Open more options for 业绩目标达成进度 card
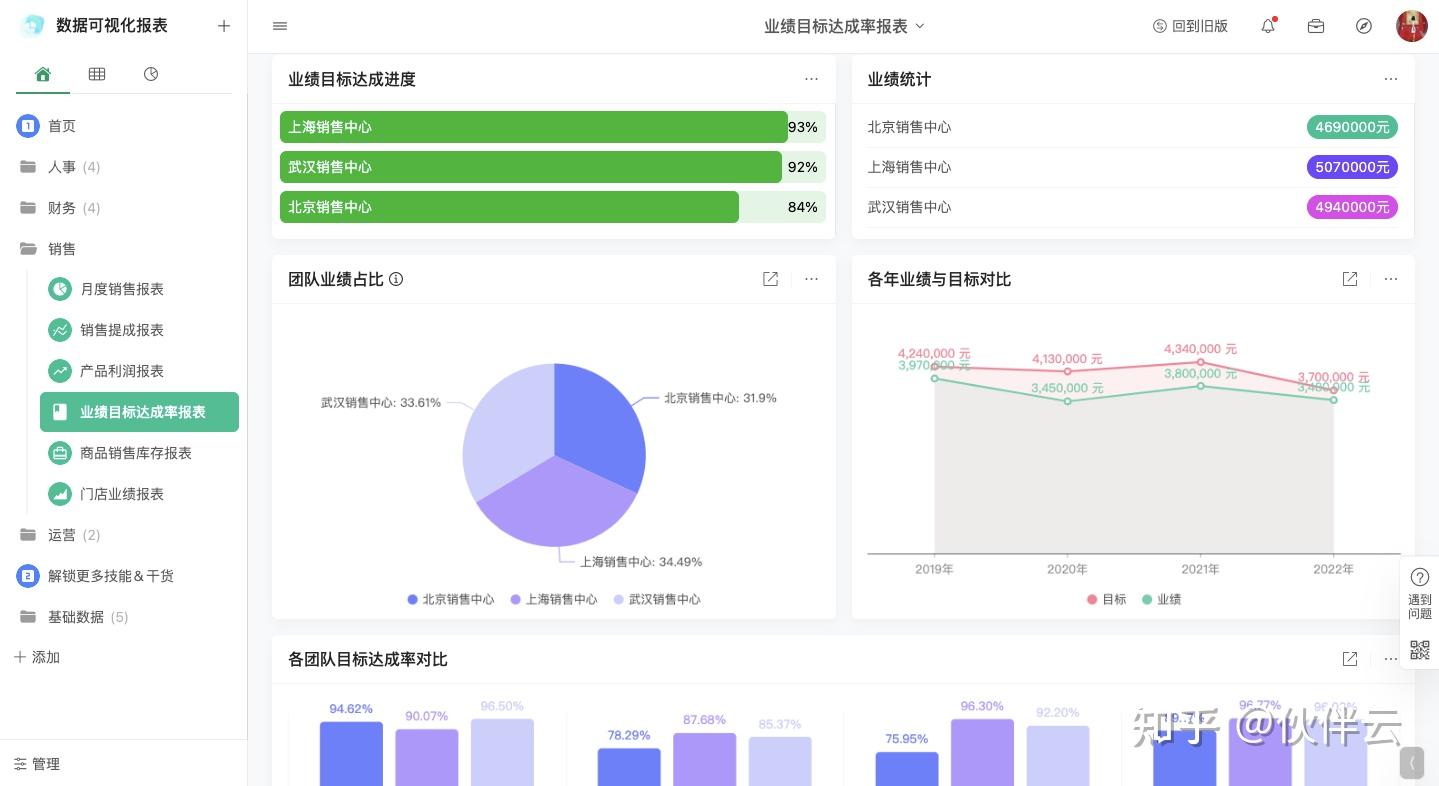 pos(811,79)
